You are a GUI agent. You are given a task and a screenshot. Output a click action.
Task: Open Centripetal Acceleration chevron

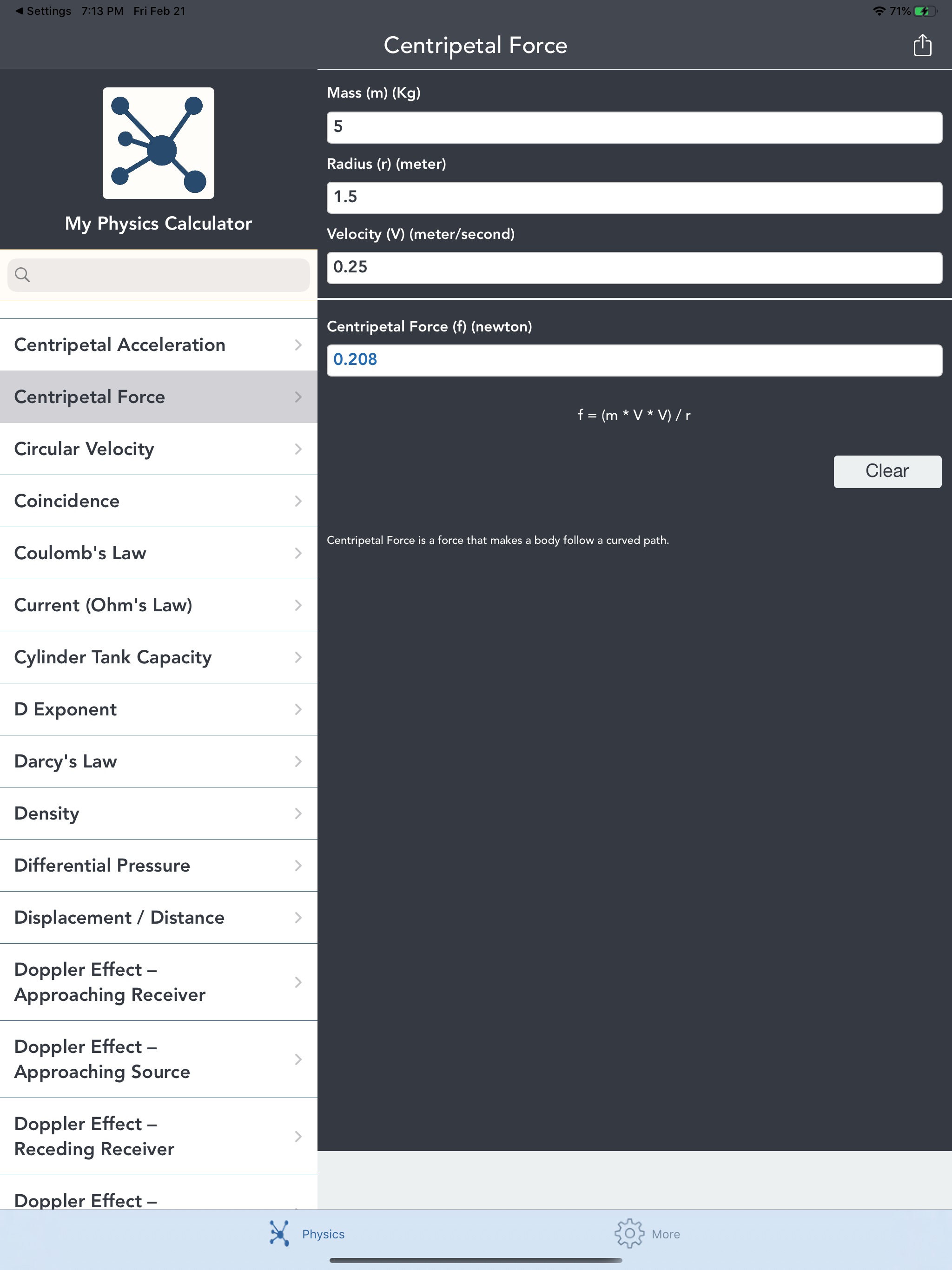(298, 344)
